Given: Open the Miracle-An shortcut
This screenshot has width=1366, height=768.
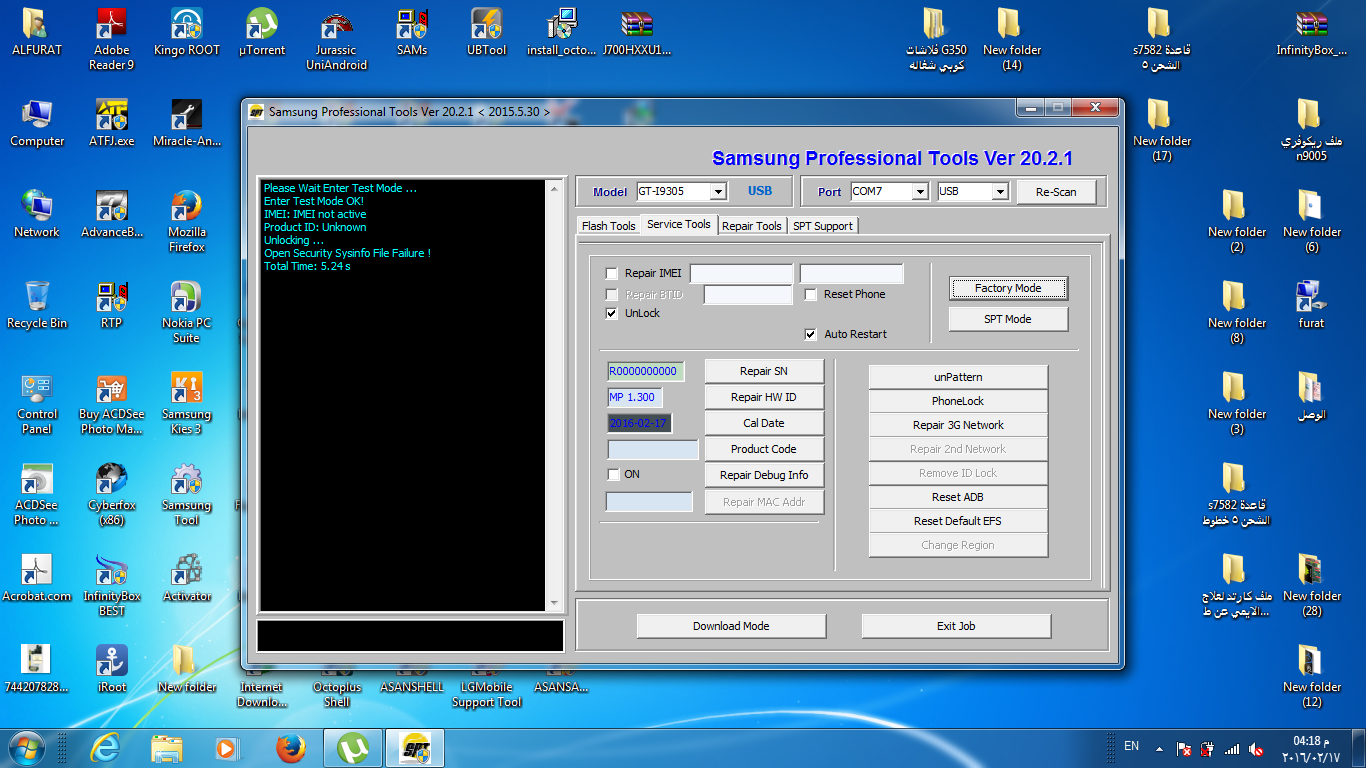Looking at the screenshot, I should pos(186,122).
